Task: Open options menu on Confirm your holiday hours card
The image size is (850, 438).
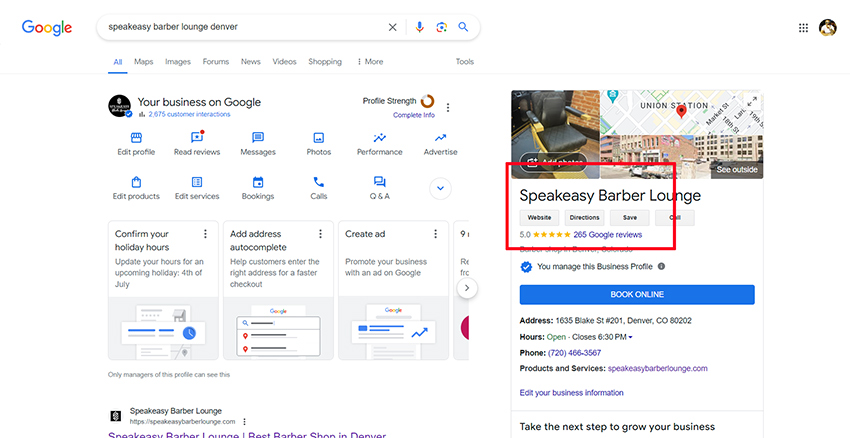Action: coord(205,234)
